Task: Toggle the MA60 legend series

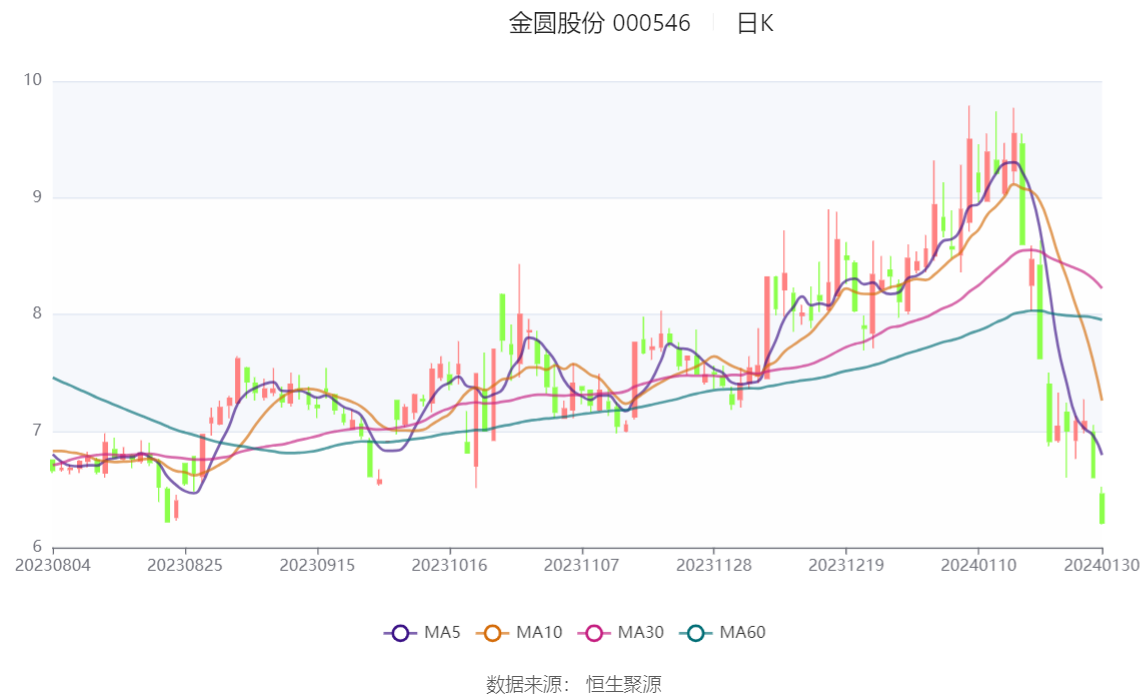Action: (x=723, y=632)
